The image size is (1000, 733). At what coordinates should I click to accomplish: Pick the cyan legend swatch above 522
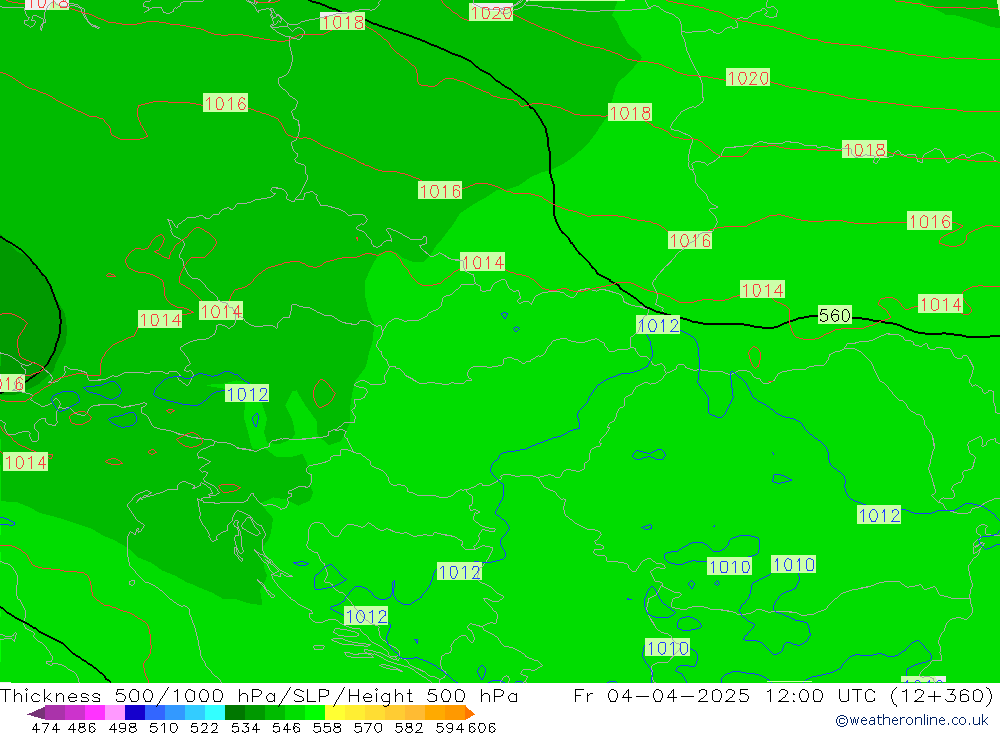click(215, 713)
